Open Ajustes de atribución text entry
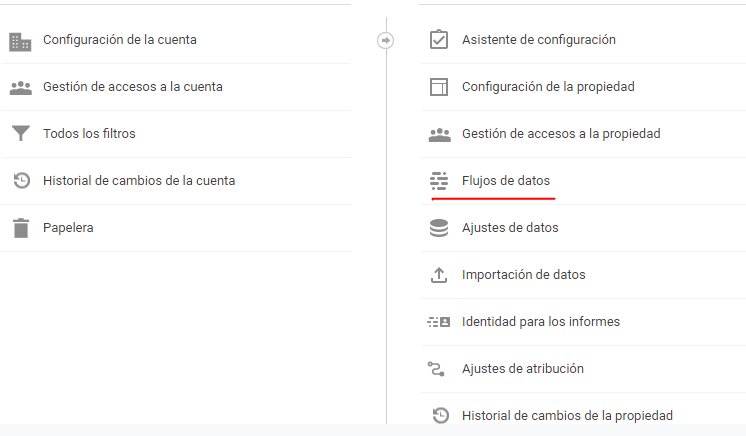 click(x=522, y=369)
